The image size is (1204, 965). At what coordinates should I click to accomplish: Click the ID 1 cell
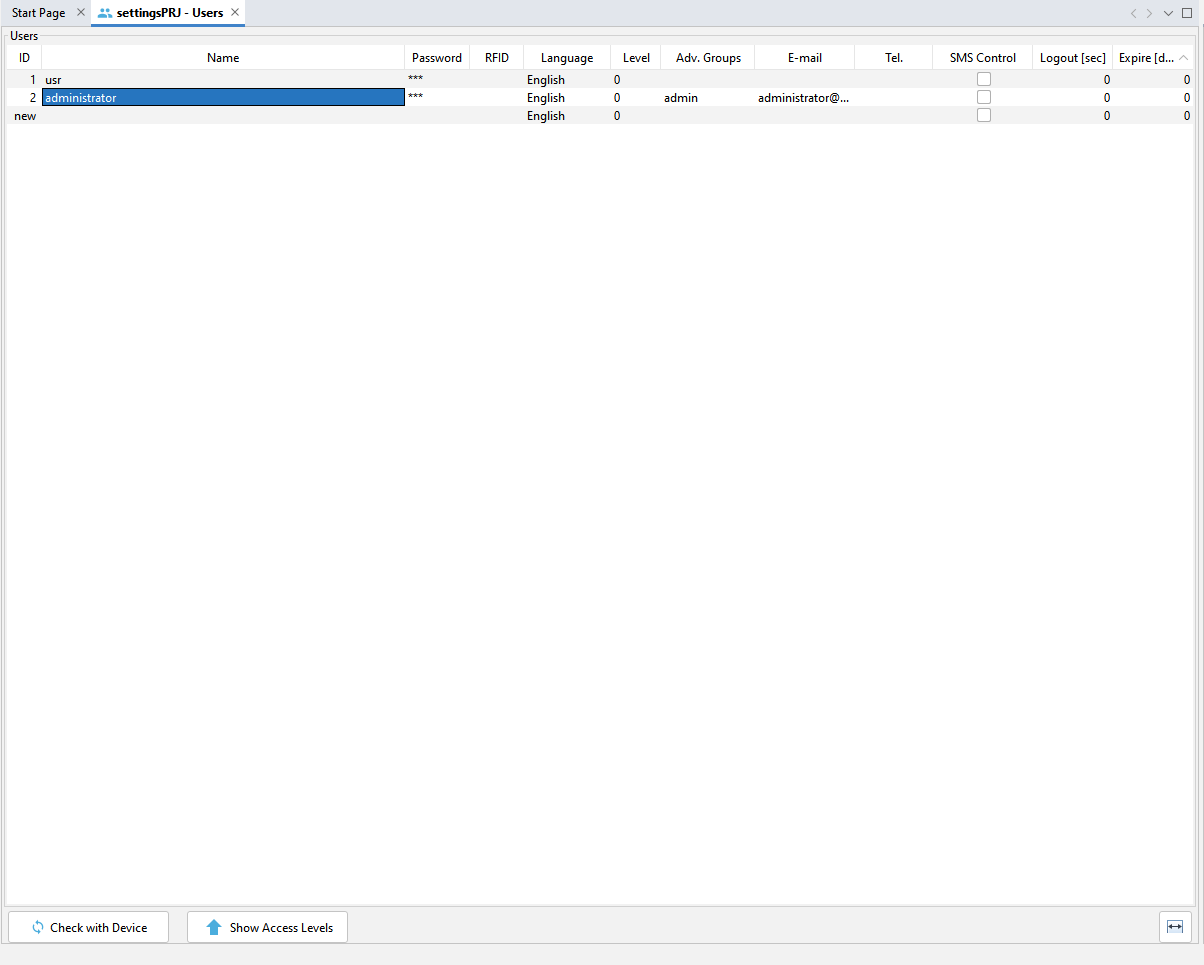point(24,79)
